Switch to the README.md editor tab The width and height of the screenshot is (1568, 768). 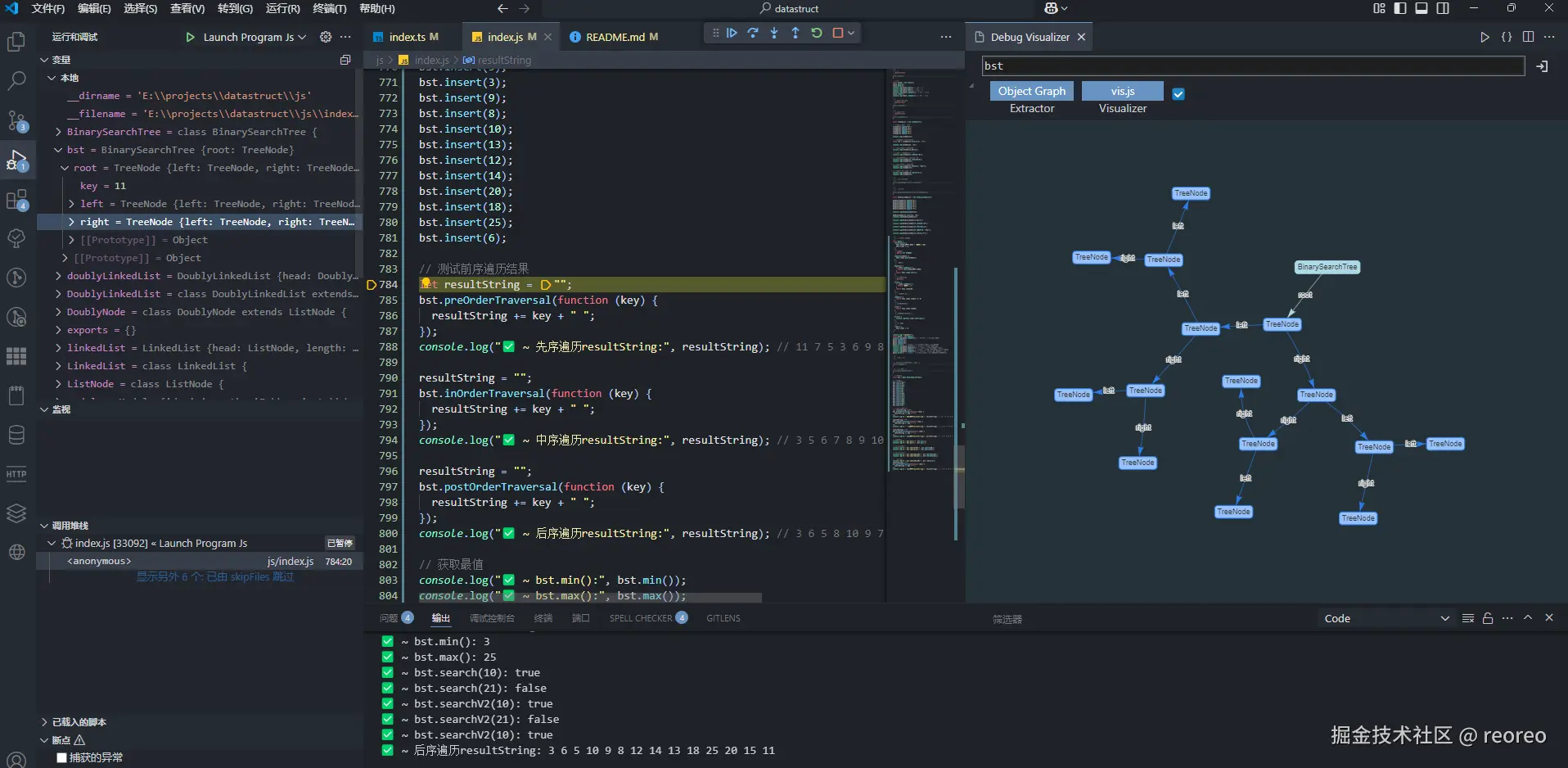click(x=615, y=37)
